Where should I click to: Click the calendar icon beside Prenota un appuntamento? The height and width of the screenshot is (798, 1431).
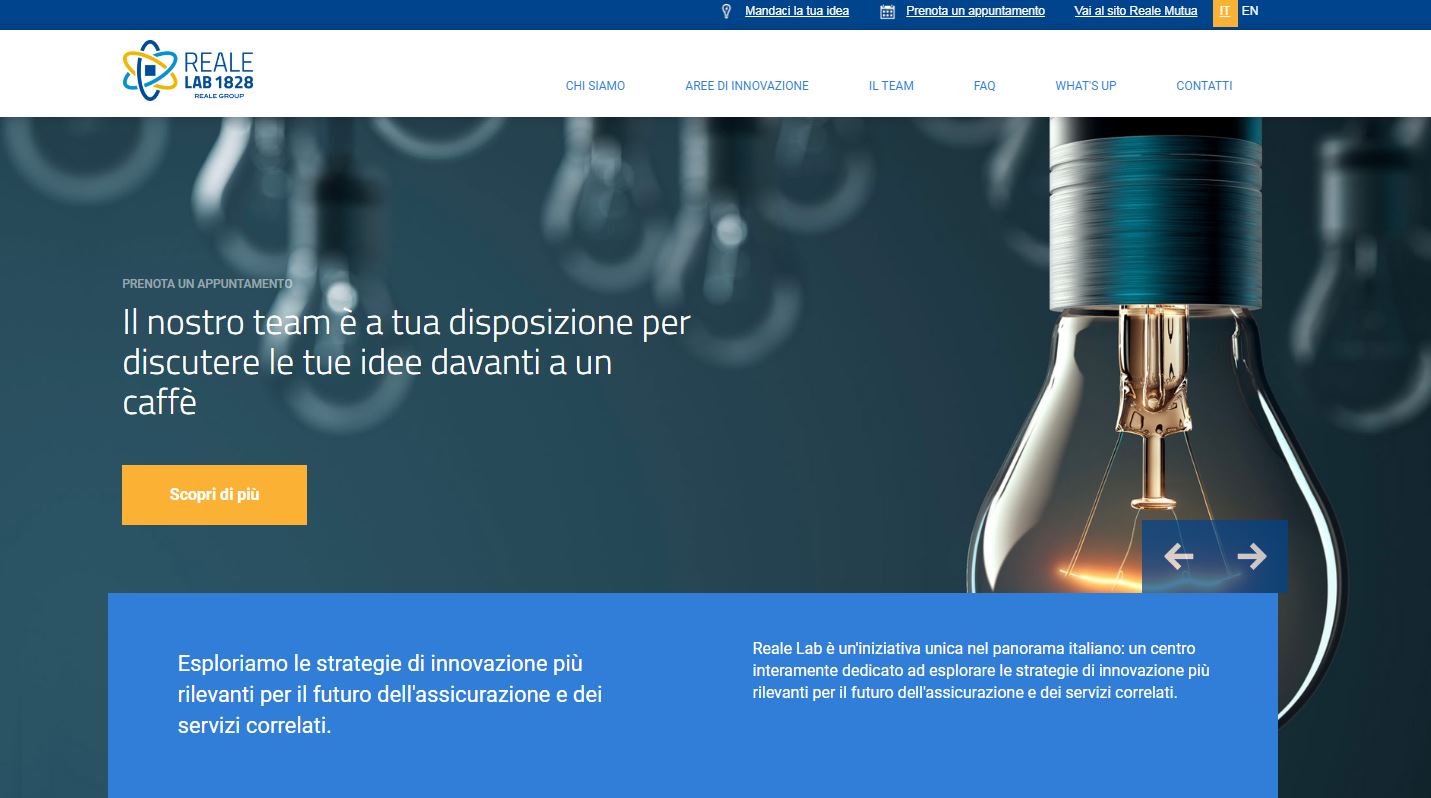click(887, 12)
